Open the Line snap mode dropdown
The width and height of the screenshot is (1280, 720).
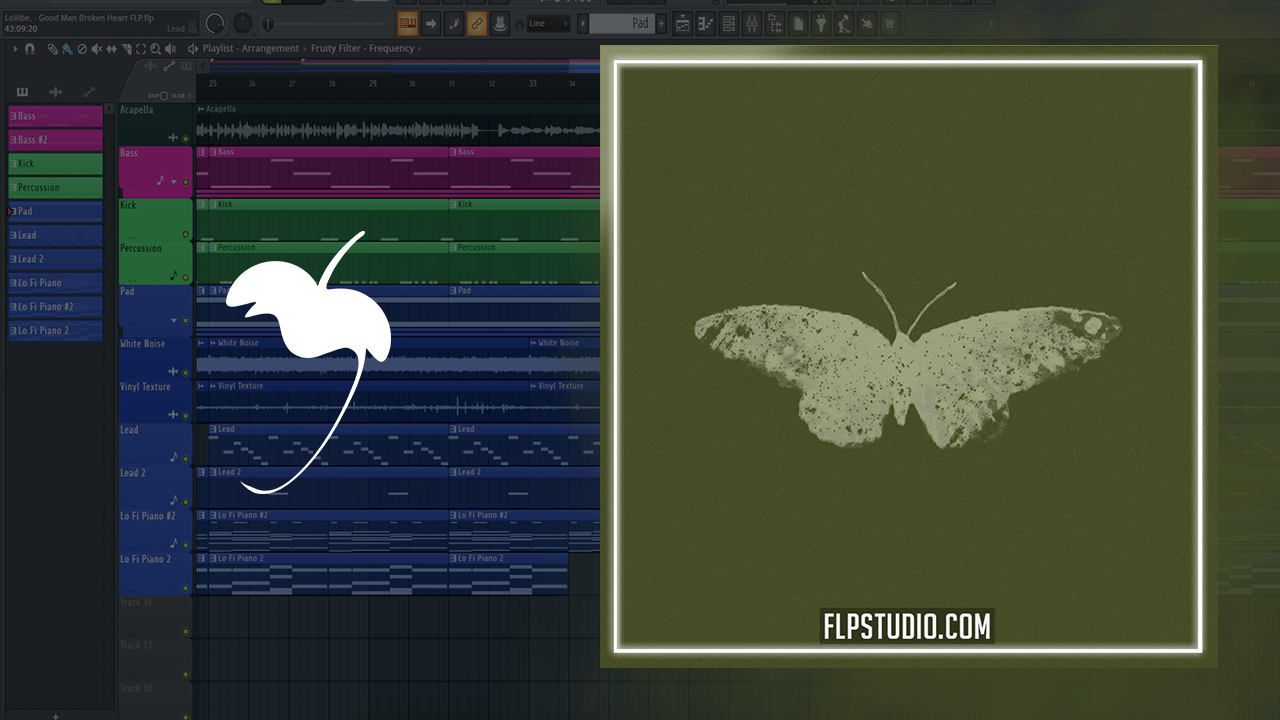point(548,23)
